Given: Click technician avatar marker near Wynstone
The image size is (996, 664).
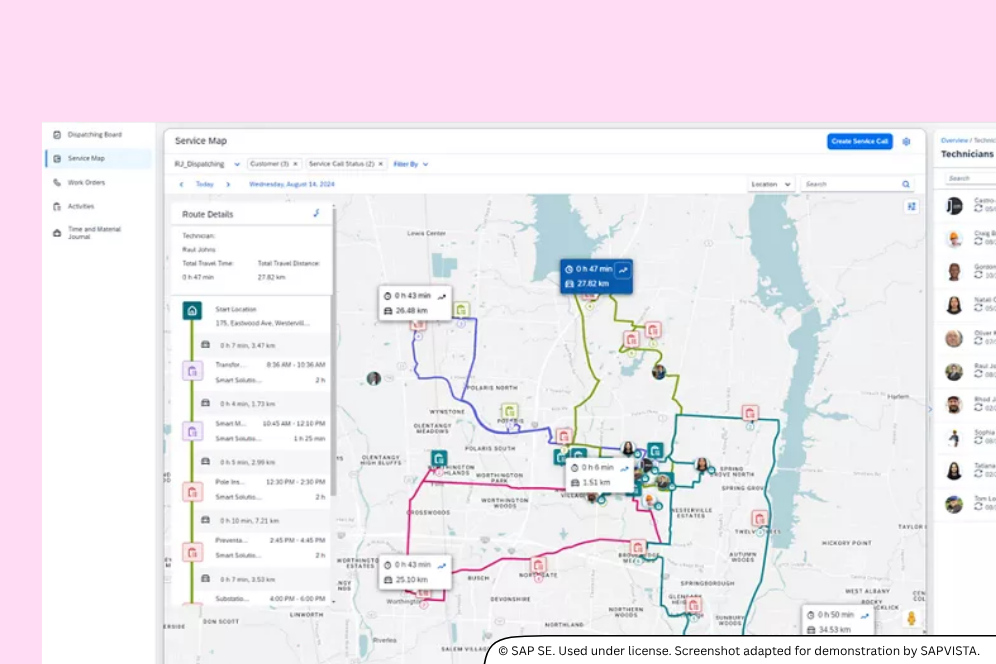Looking at the screenshot, I should [374, 379].
